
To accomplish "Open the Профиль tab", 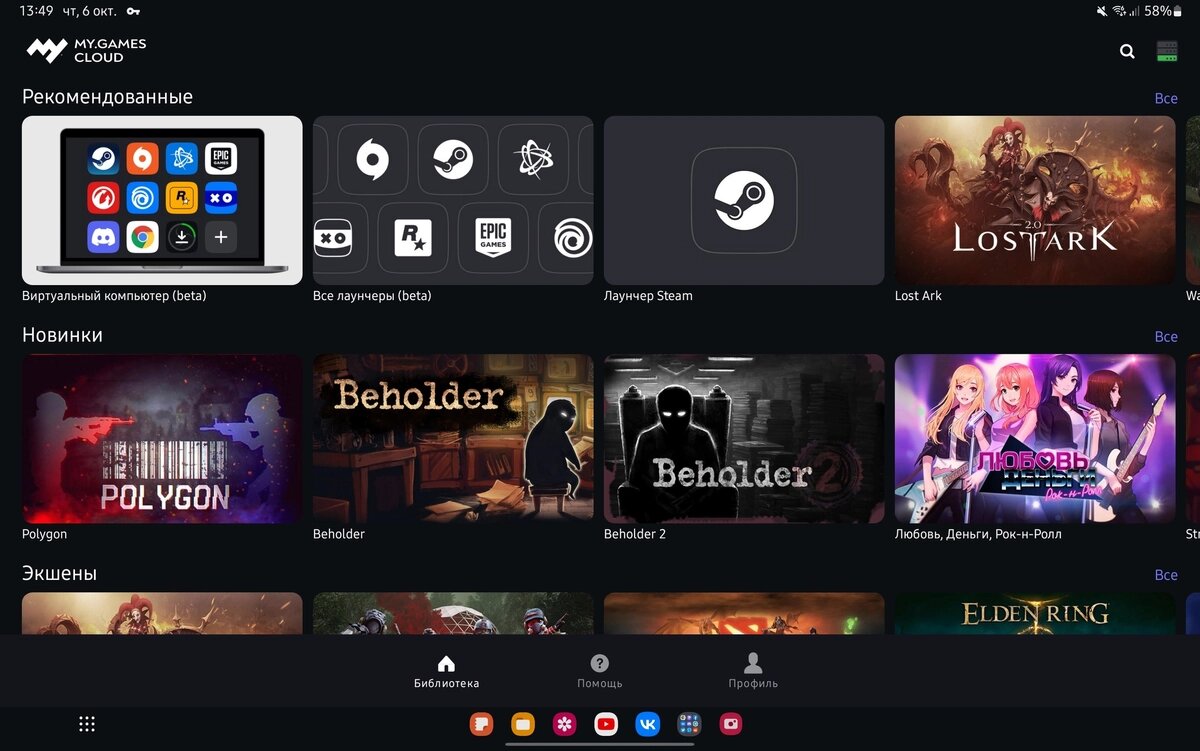I will pos(753,671).
